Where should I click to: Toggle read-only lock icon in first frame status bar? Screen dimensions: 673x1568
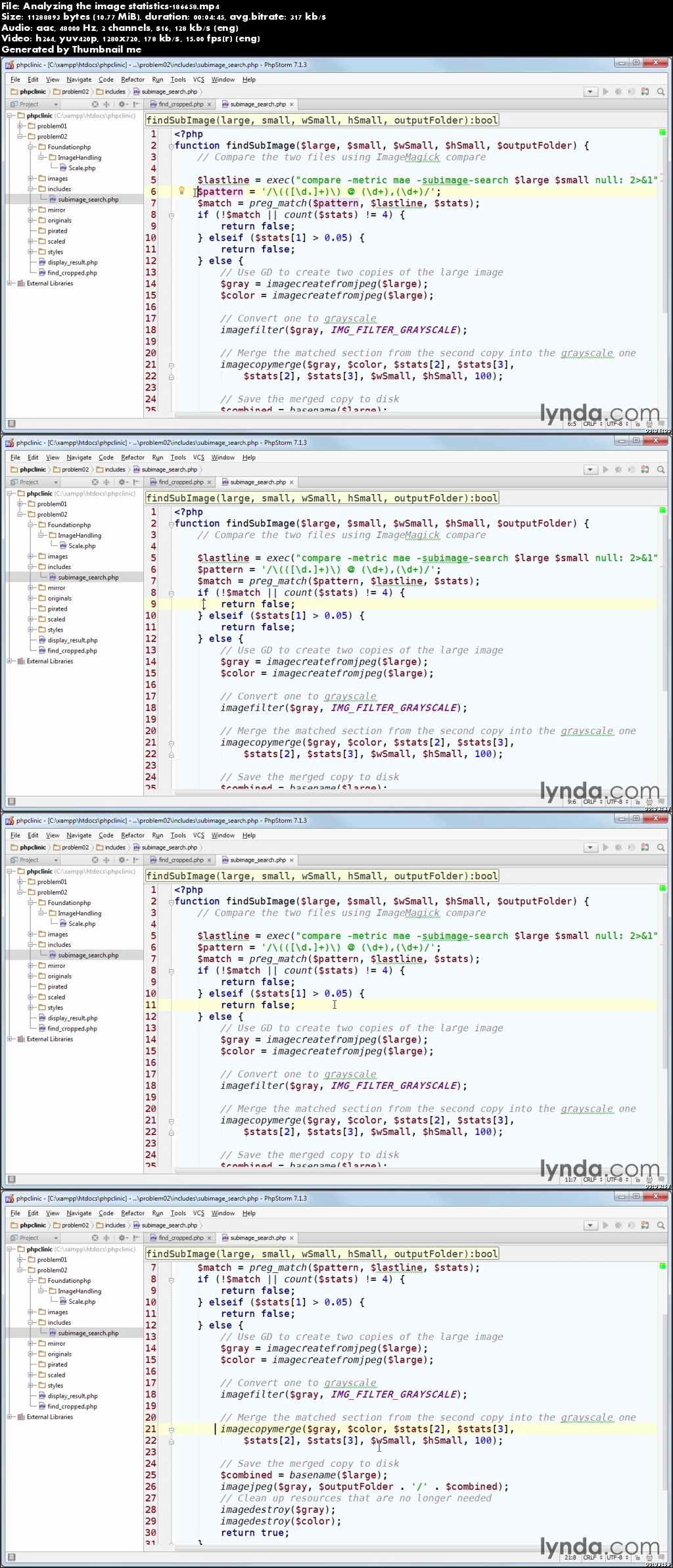(637, 424)
